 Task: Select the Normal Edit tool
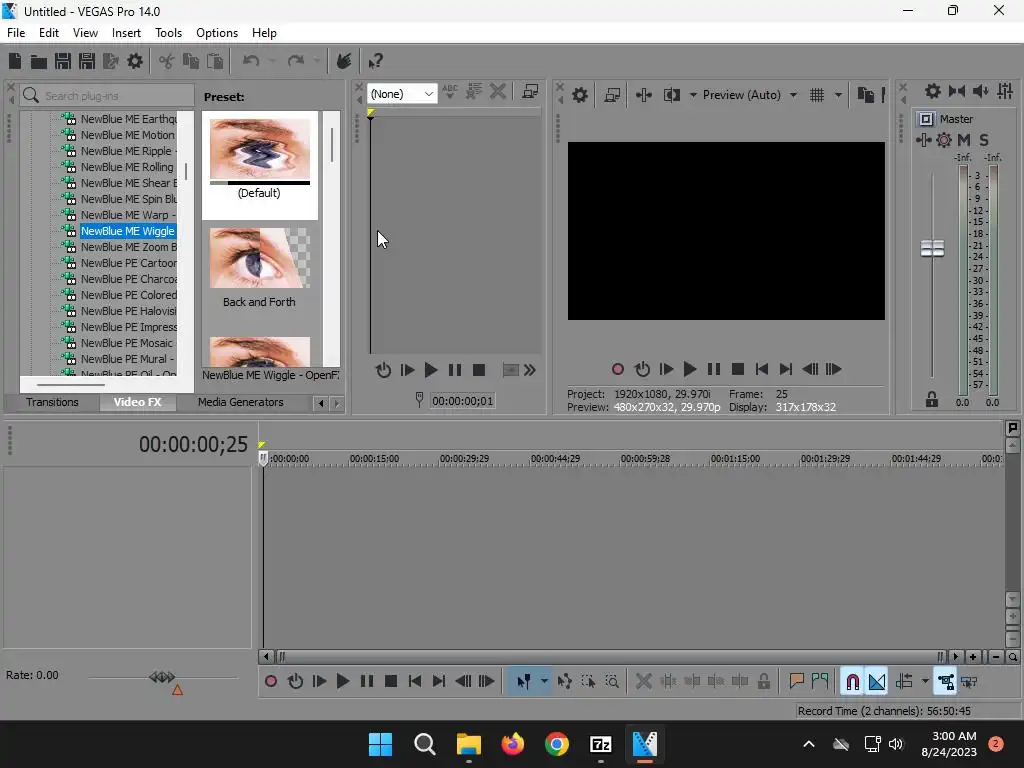click(524, 682)
